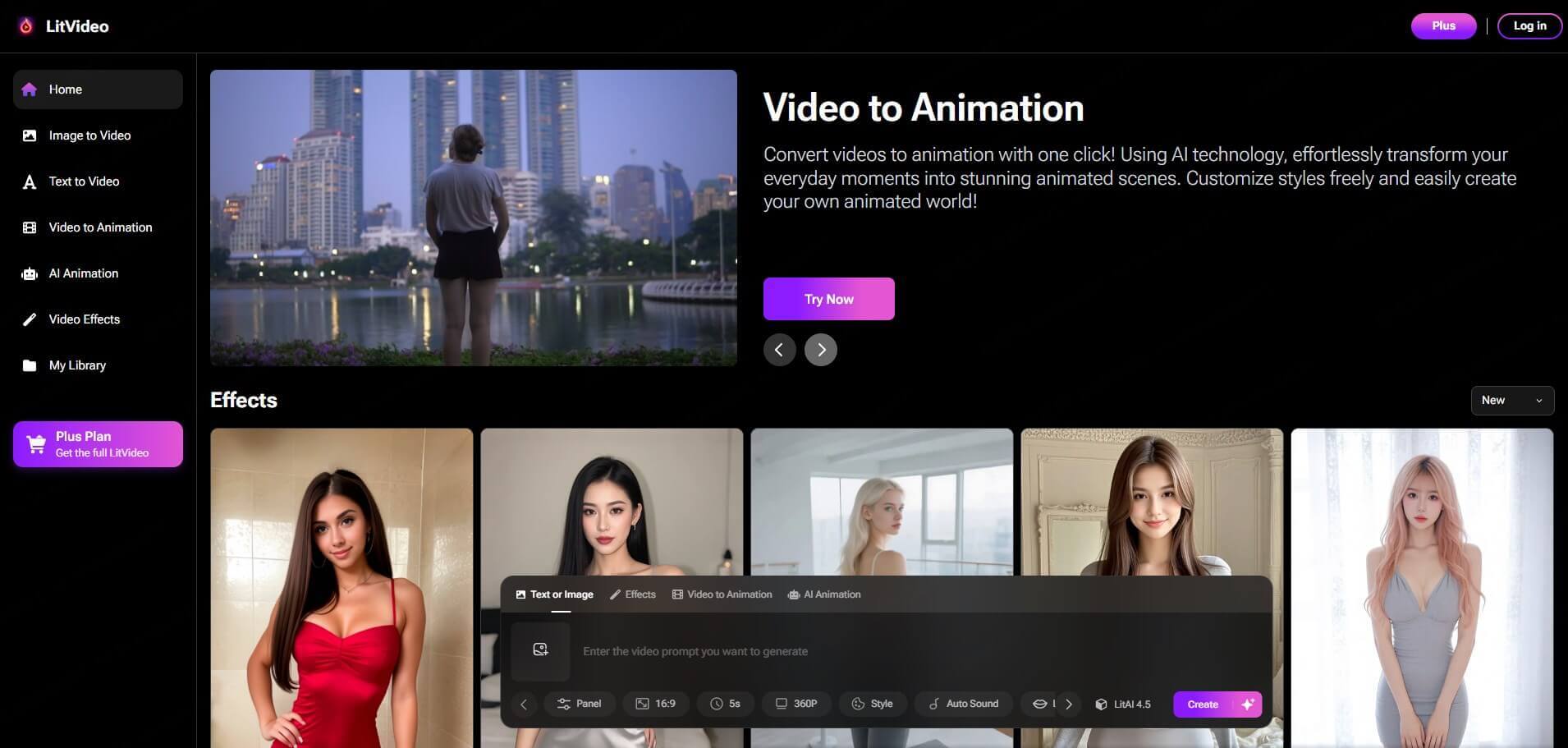
Task: Open the New effects sorting dropdown
Action: pos(1511,400)
